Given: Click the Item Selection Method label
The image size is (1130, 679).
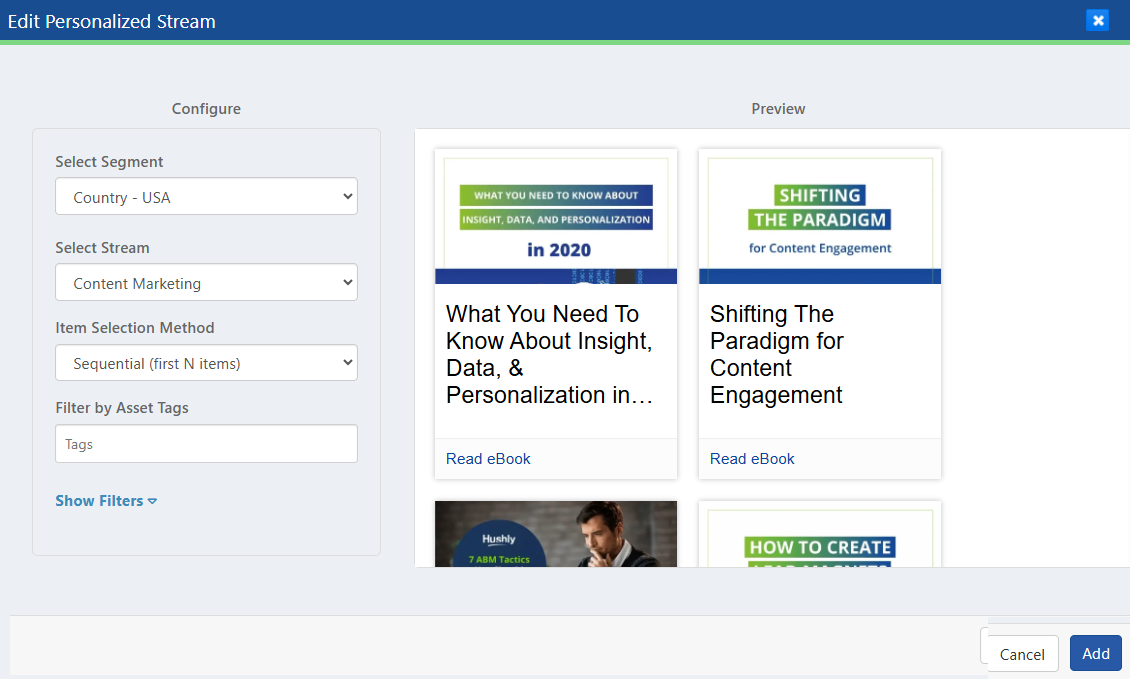Looking at the screenshot, I should coord(135,327).
